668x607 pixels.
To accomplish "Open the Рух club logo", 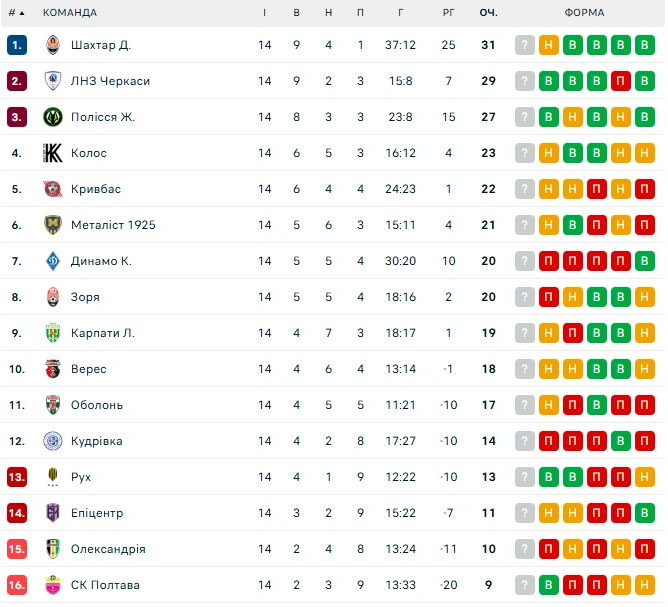I will coord(53,477).
